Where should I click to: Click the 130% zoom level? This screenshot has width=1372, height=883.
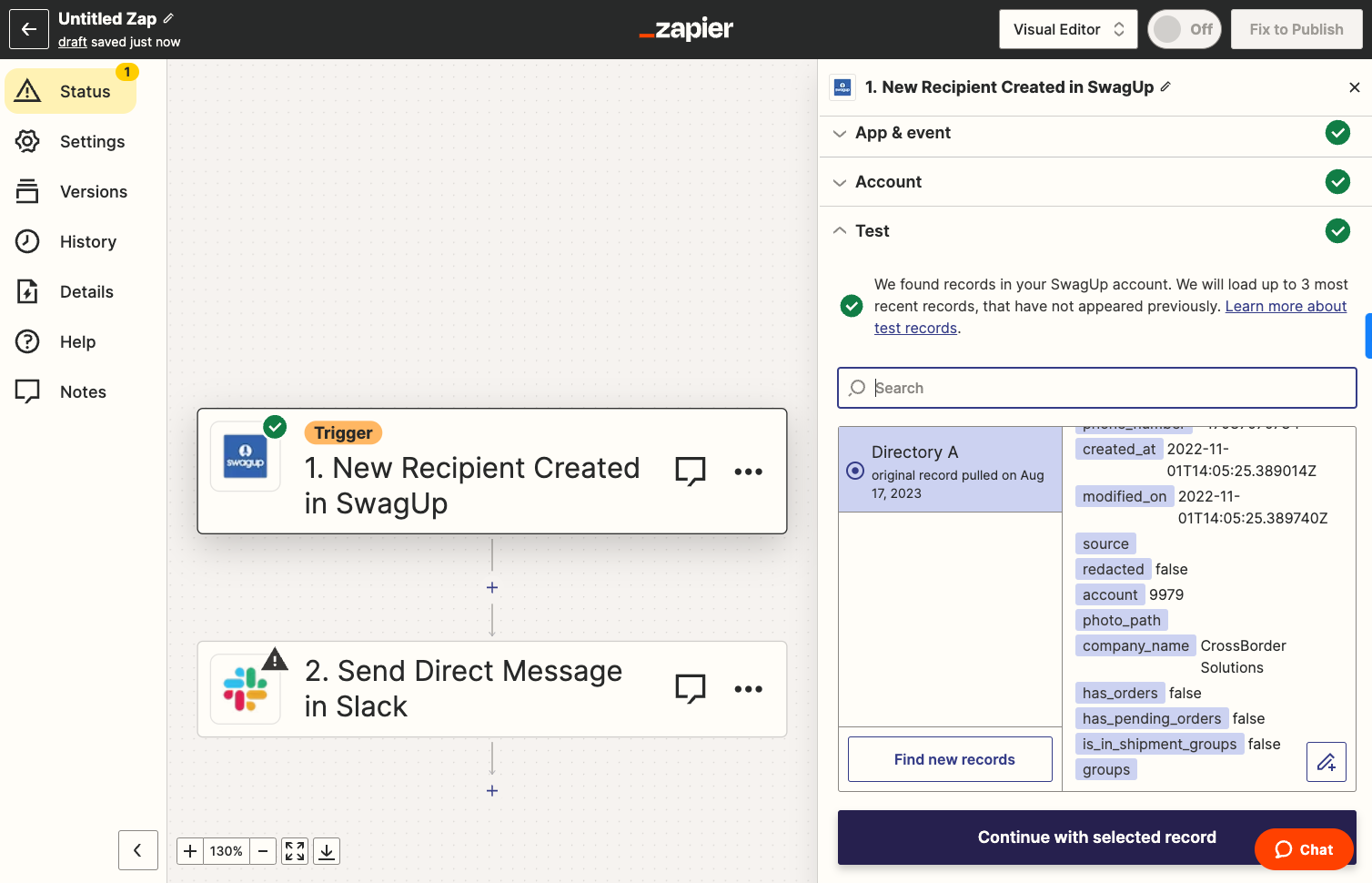point(227,851)
